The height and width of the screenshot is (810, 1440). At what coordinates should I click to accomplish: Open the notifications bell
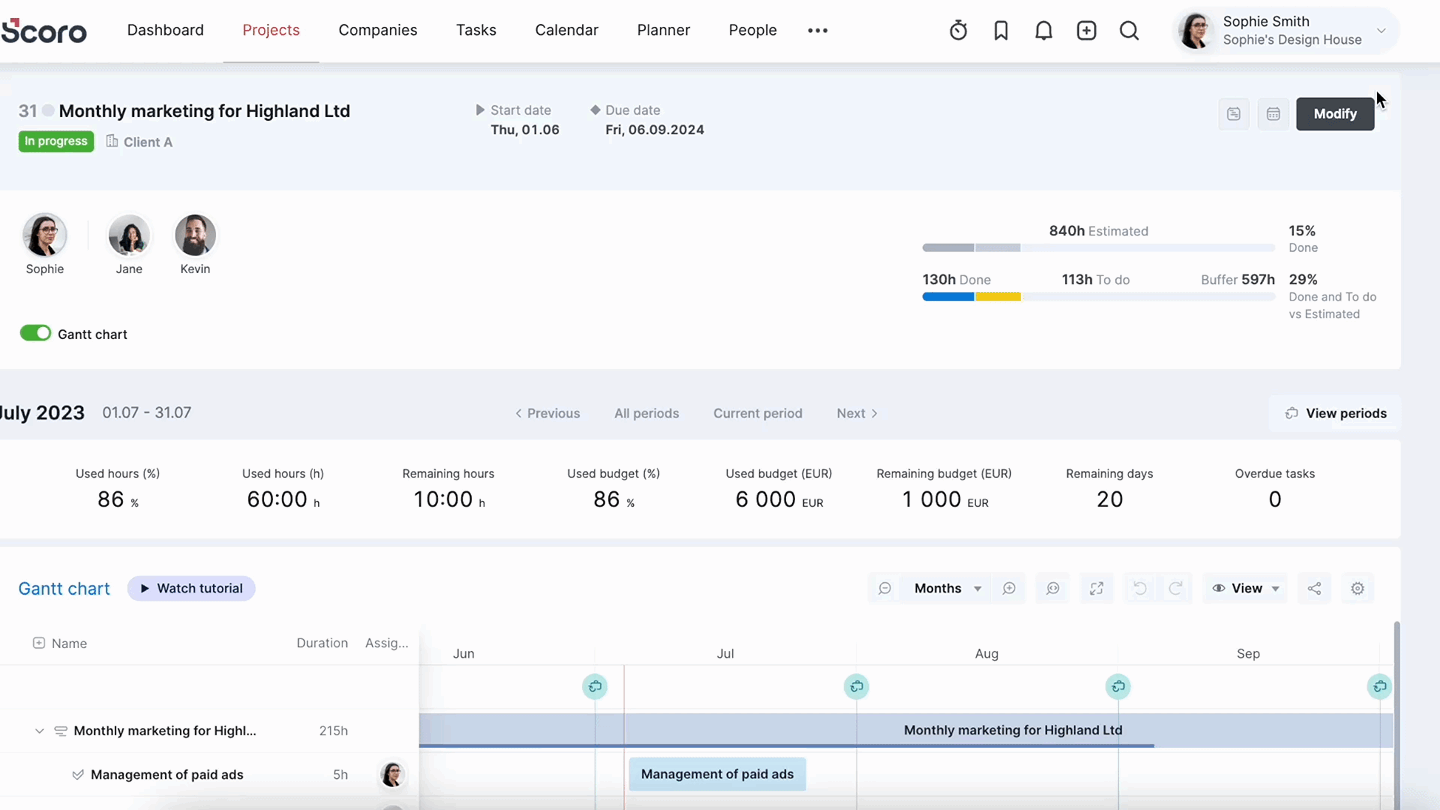point(1043,30)
